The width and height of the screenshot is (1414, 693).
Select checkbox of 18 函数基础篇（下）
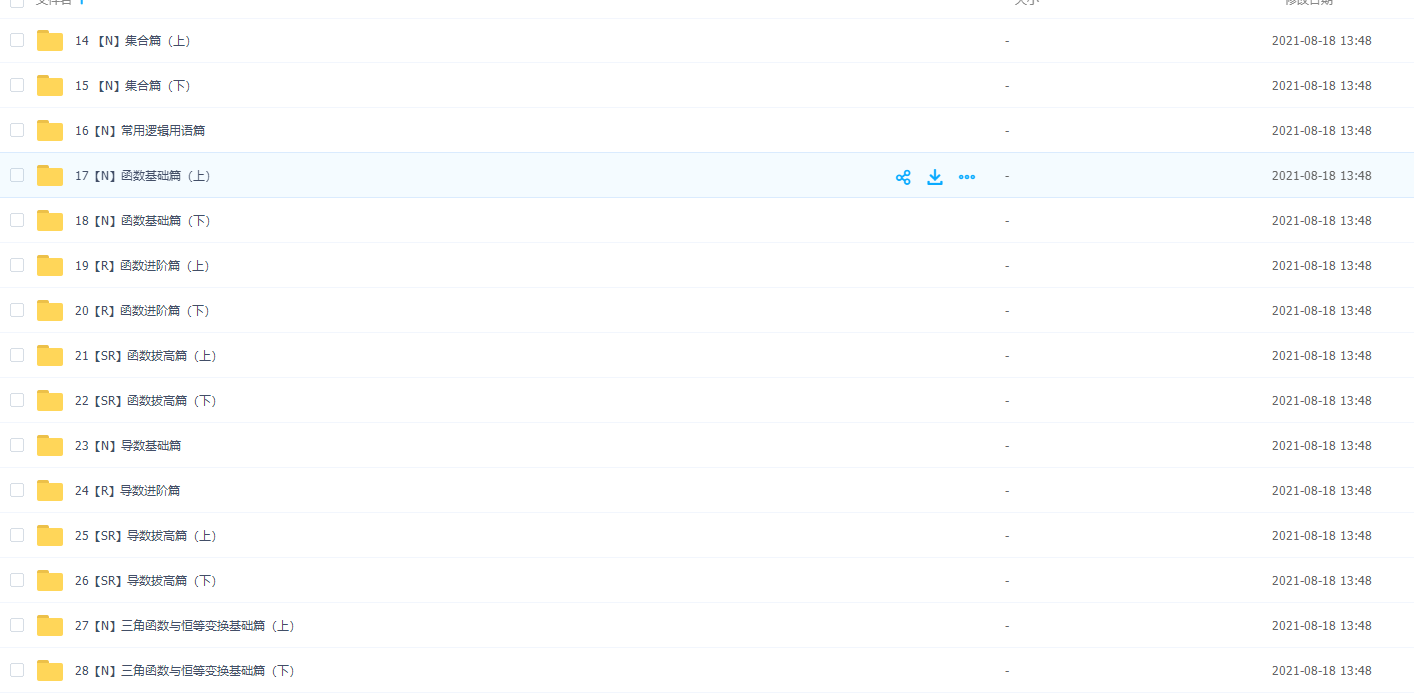point(17,220)
